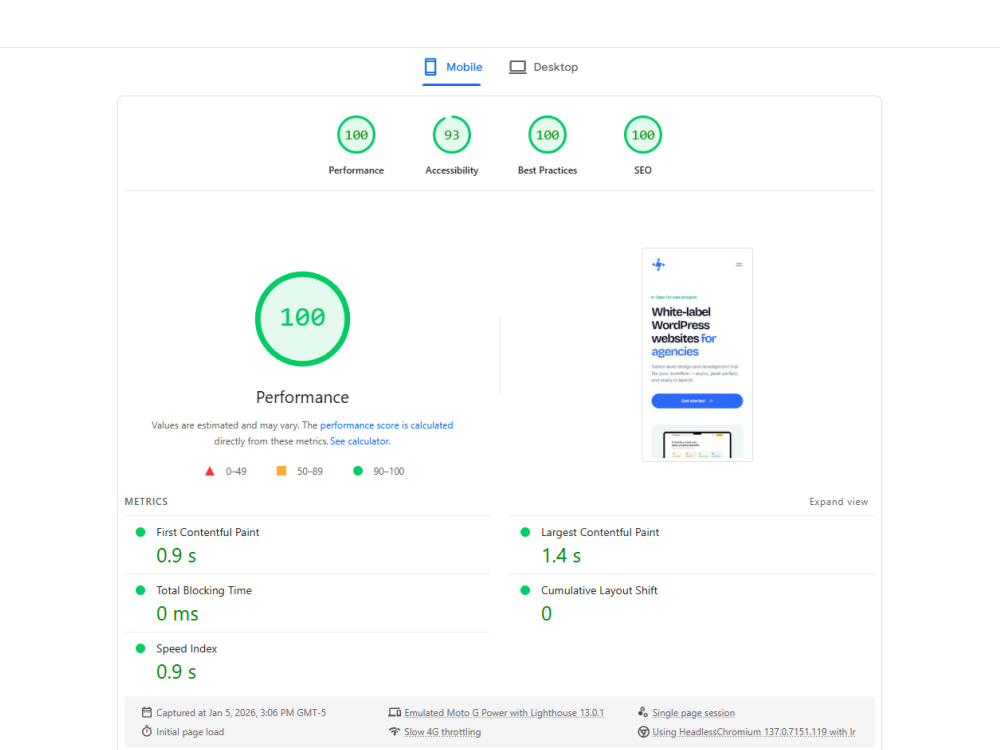Image resolution: width=1000 pixels, height=750 pixels.
Task: Click the Chromium icon next to Using HeadlessChromium
Action: [643, 732]
